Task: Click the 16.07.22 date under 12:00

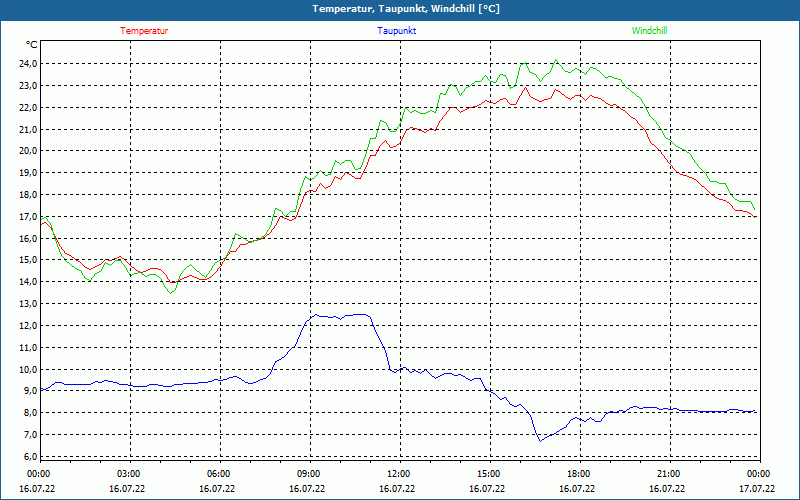Action: [397, 489]
